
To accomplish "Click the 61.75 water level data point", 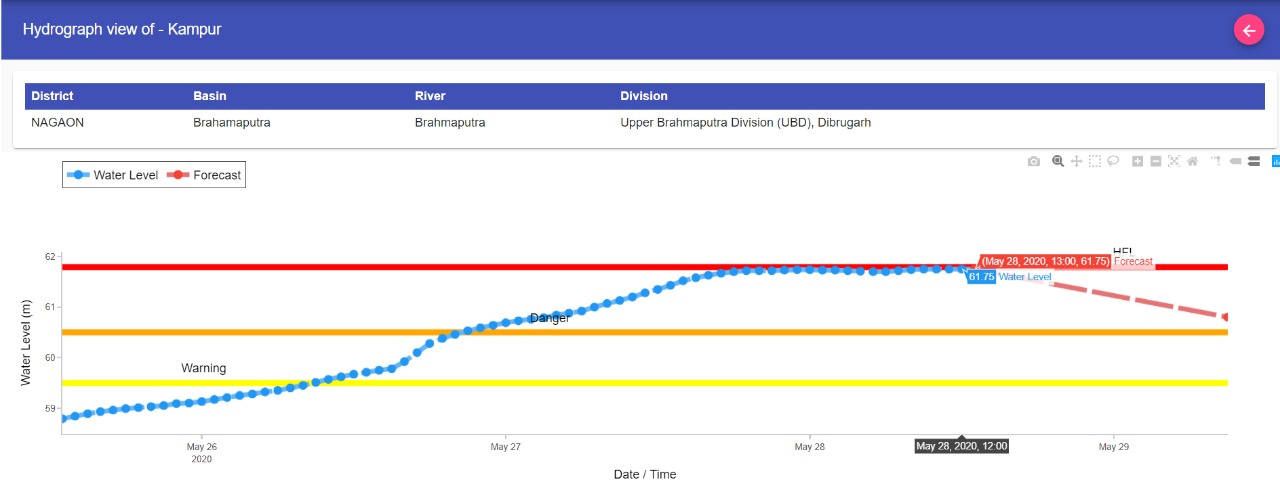I will pos(962,269).
